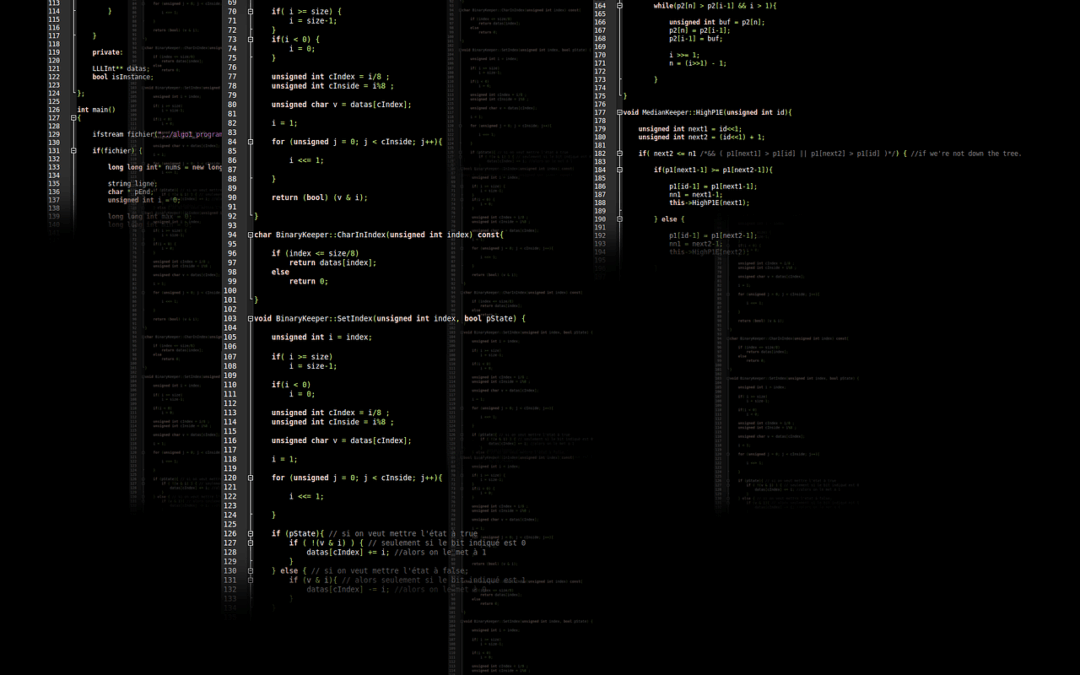Click line number 177 in the gutter
Viewport: 1080px width, 675px height.
coord(600,112)
